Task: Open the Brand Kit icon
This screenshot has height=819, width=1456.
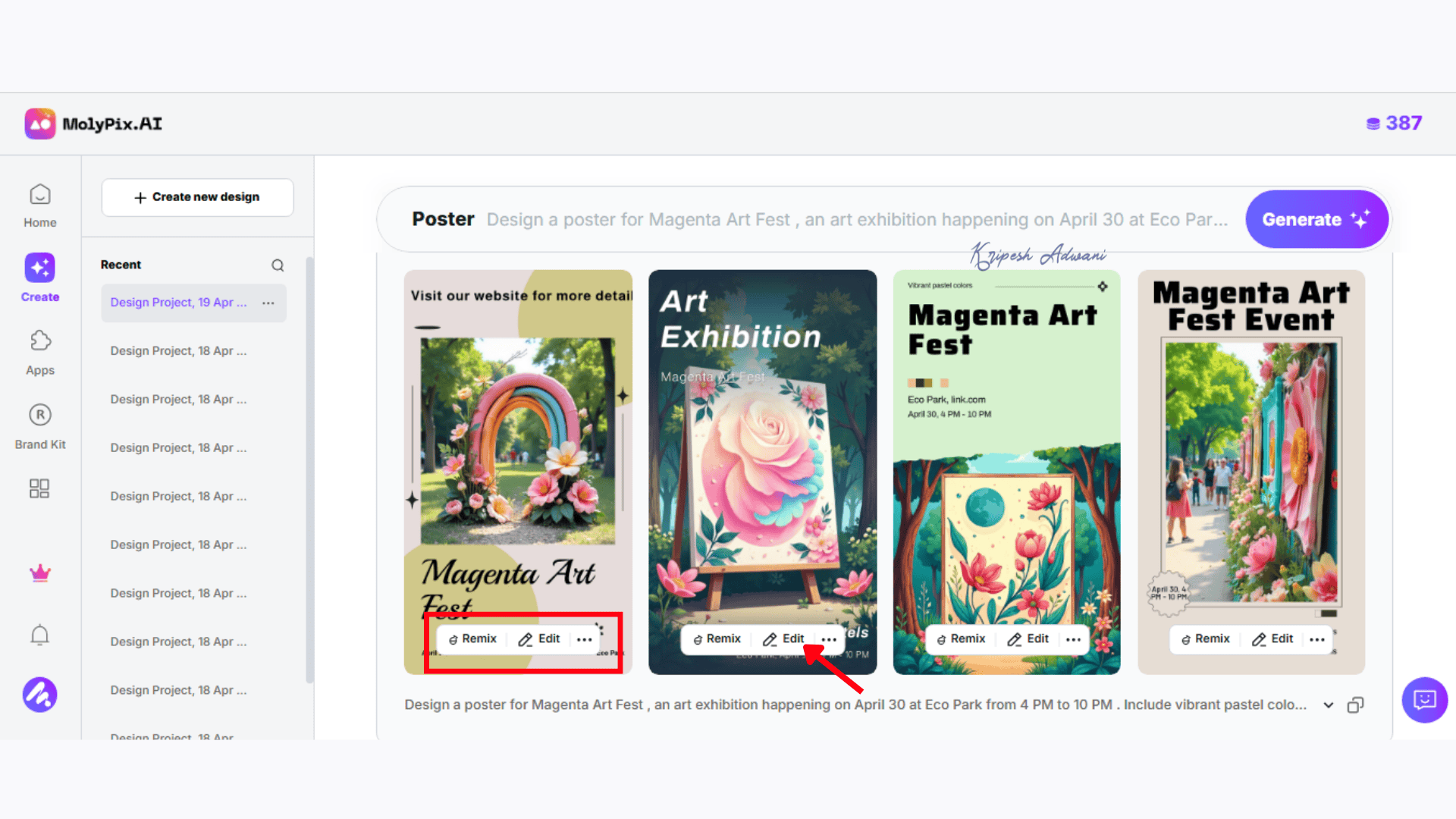Action: [40, 415]
